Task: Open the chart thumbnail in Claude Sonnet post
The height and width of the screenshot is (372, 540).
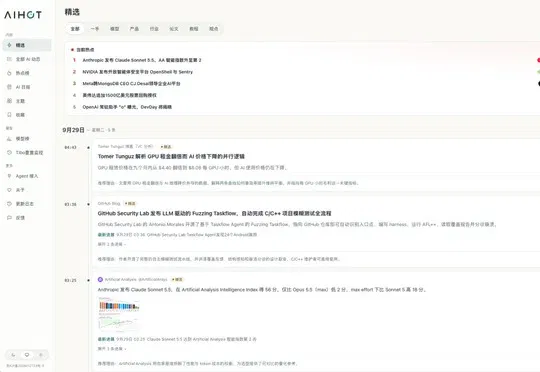Action: pyautogui.click(x=119, y=314)
